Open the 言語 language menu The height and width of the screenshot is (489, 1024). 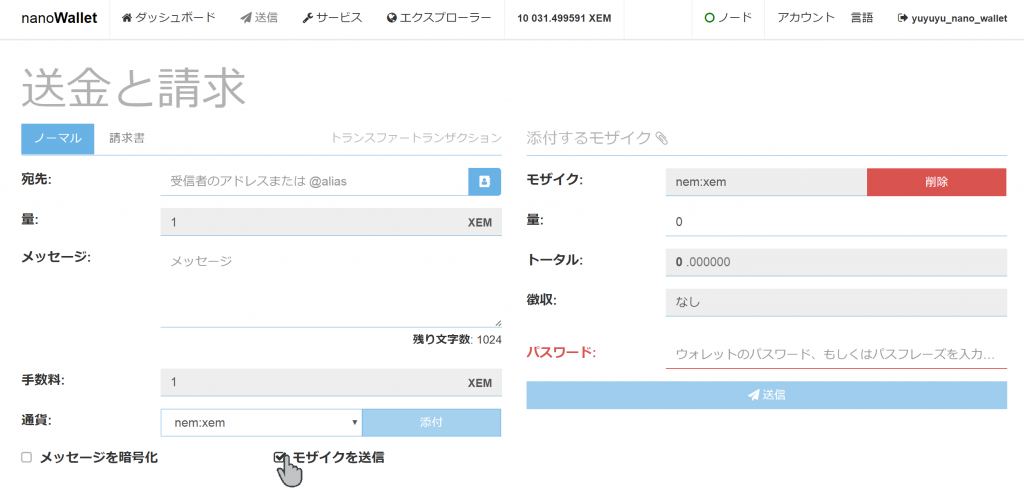pos(862,18)
